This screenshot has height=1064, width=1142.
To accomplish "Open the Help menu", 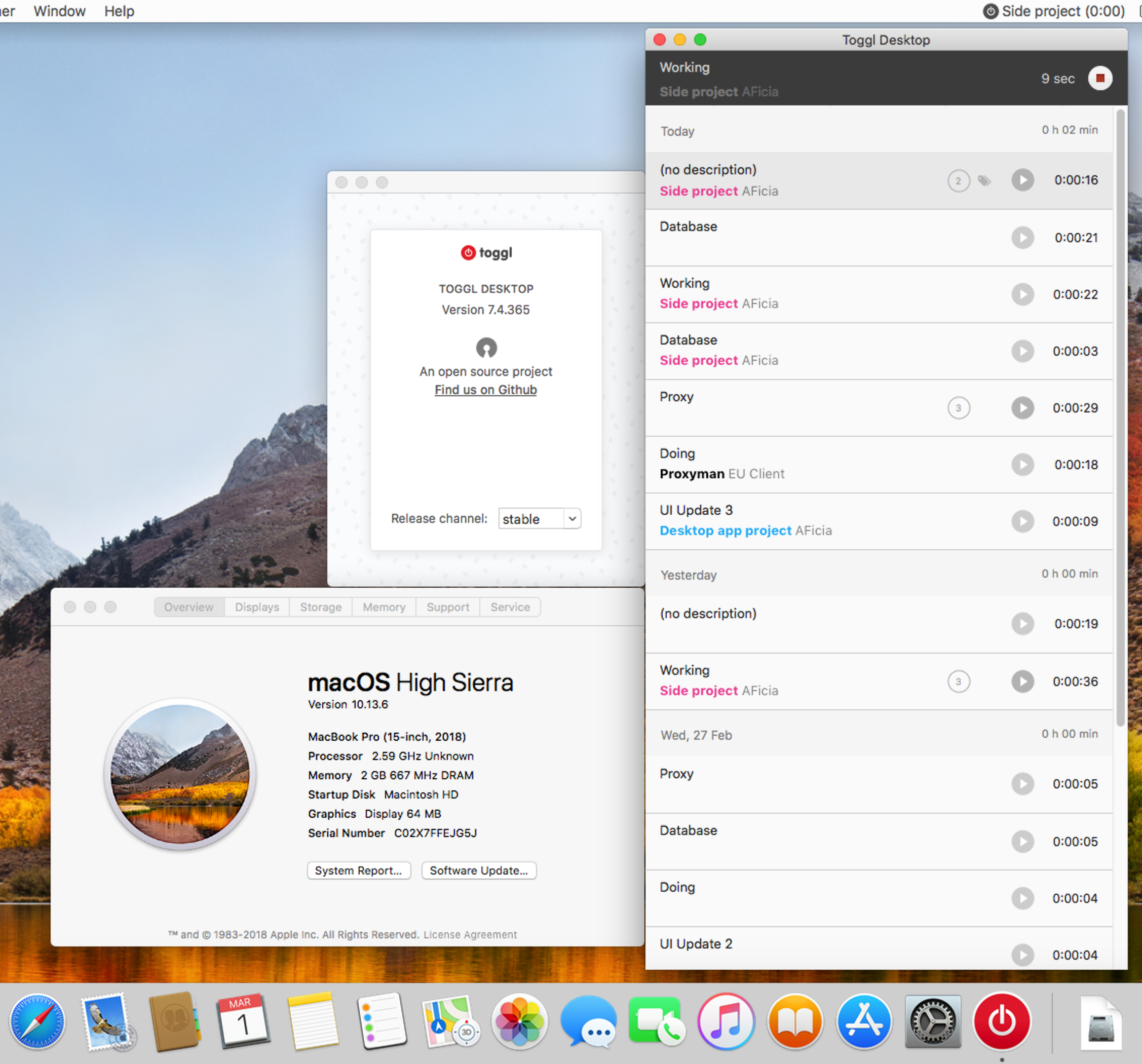I will (119, 11).
